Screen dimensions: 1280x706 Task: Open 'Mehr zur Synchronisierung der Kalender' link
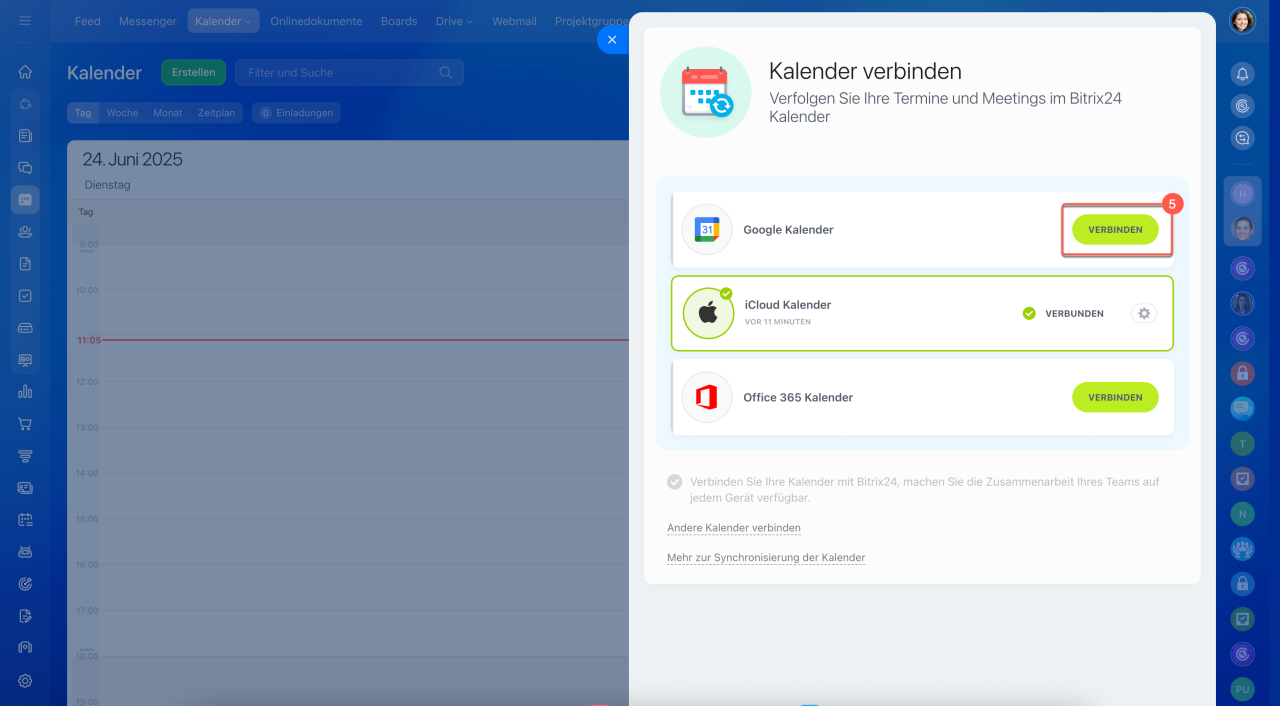[766, 558]
